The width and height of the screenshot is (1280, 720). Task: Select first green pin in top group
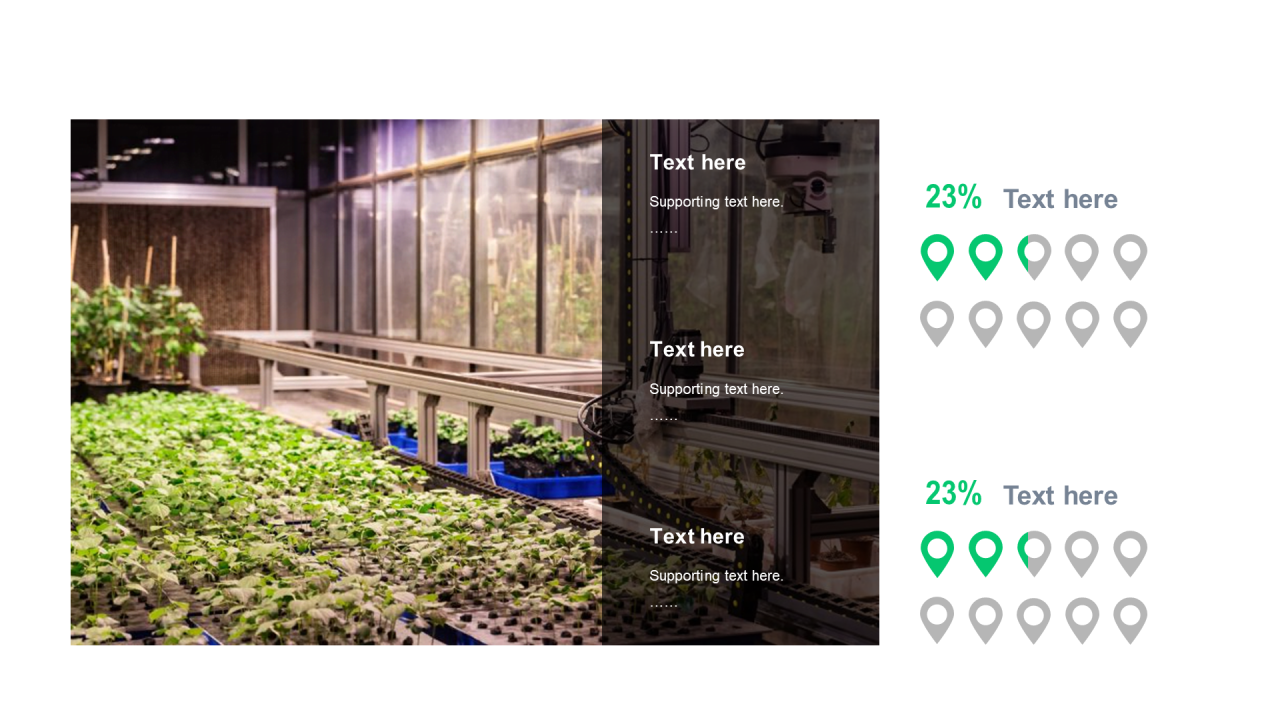coord(937,257)
